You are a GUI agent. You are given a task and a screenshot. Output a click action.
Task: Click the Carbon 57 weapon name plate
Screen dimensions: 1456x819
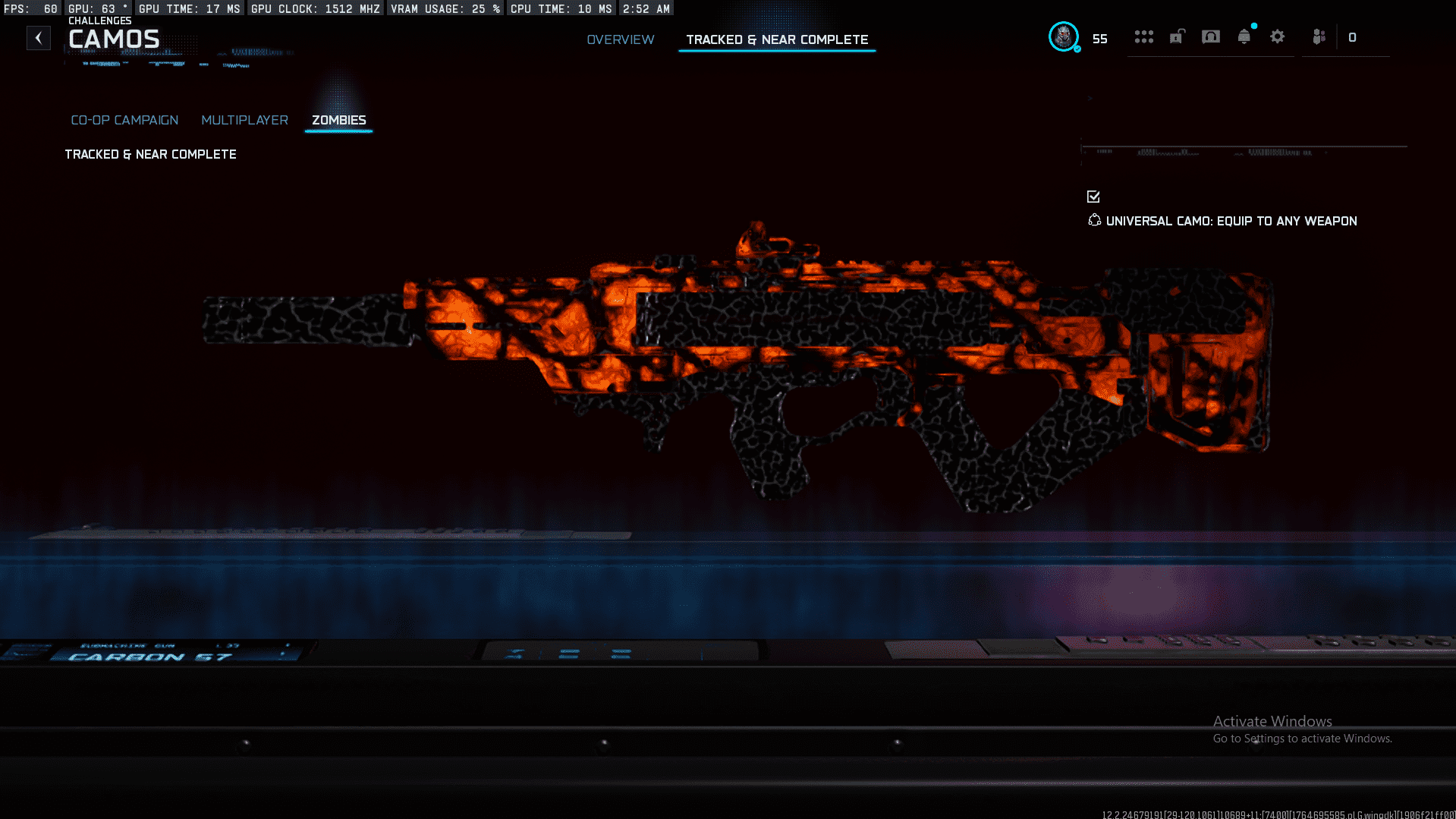(149, 657)
